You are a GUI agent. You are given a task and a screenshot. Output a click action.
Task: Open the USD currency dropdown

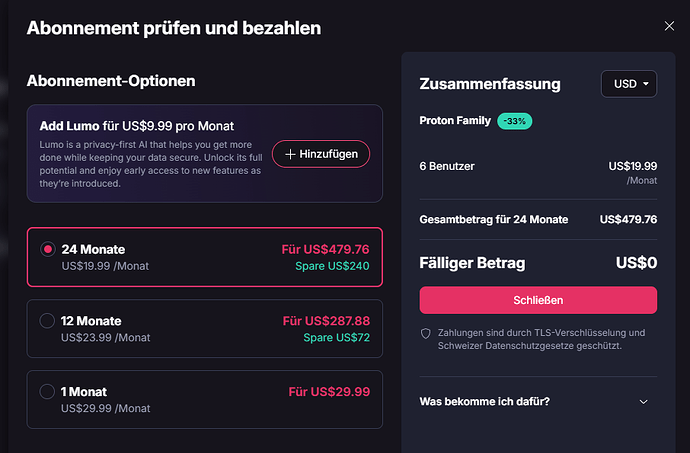click(x=628, y=84)
